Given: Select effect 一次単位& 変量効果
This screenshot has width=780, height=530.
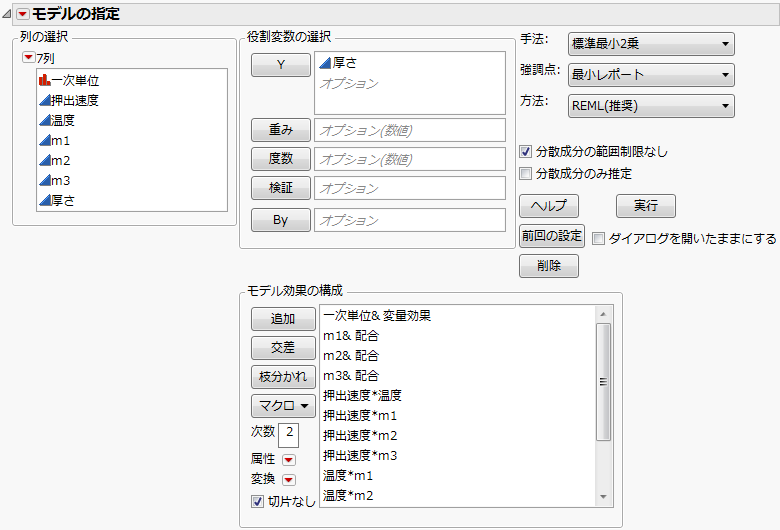Looking at the screenshot, I should point(377,316).
